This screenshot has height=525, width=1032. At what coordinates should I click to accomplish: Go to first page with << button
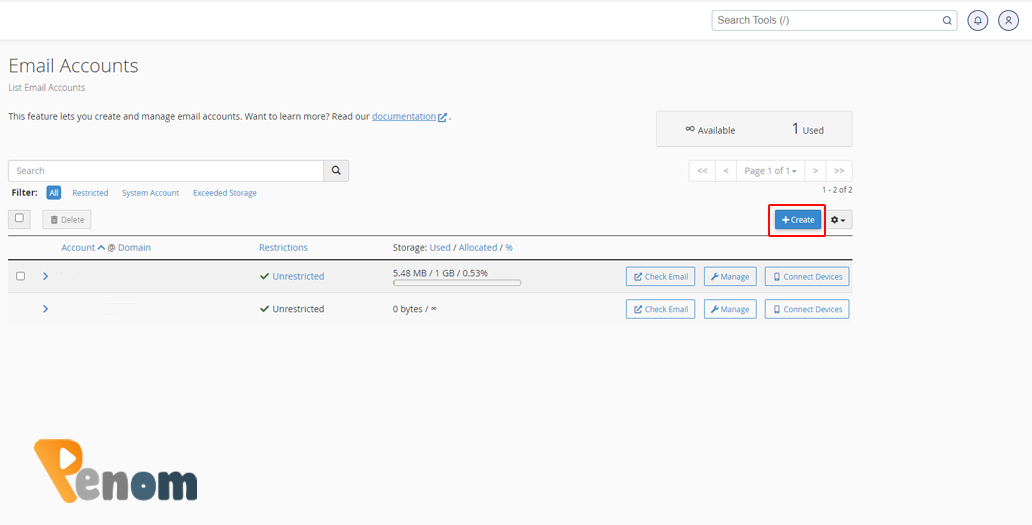click(702, 170)
